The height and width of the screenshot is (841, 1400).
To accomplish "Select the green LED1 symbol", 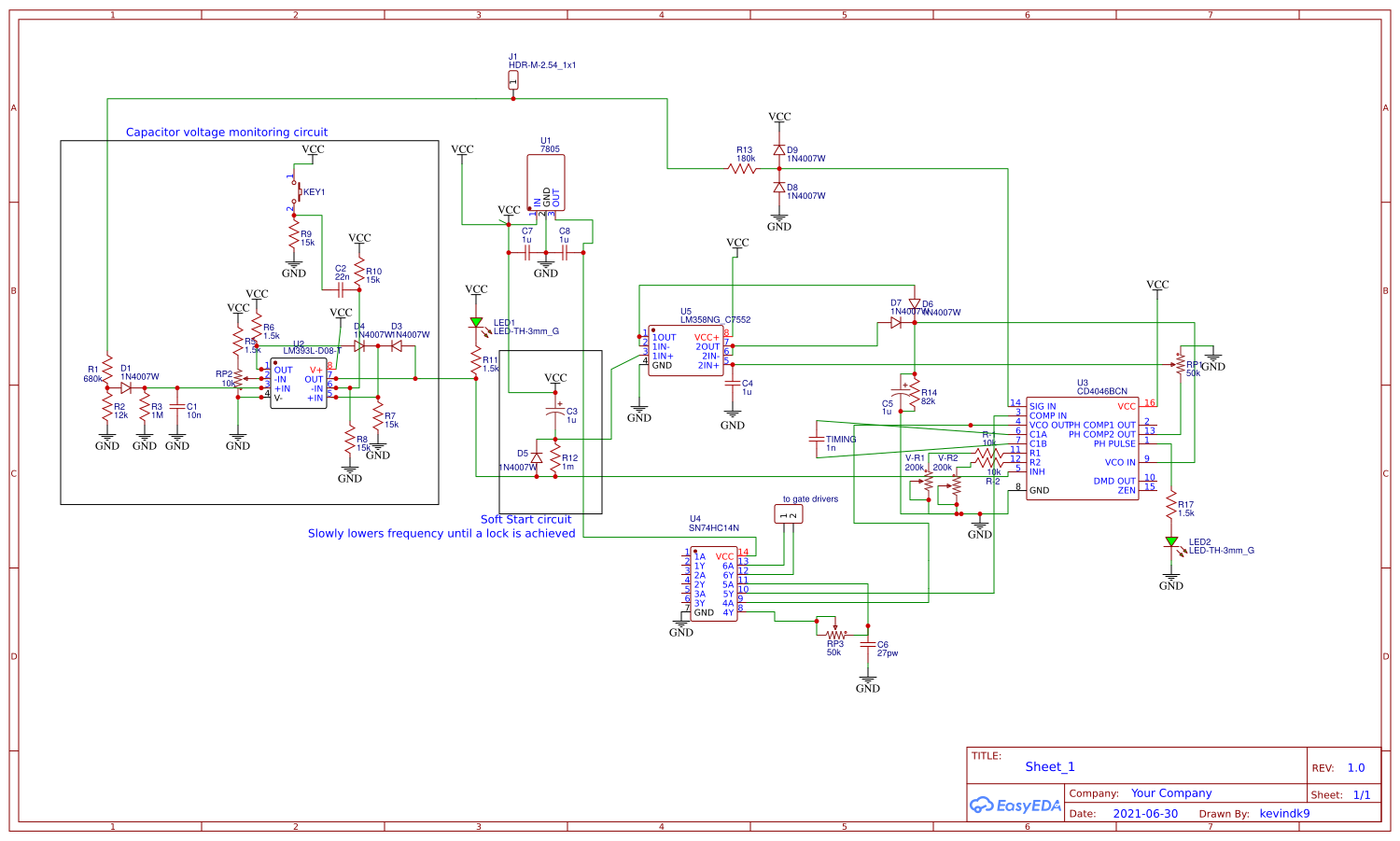I will click(x=476, y=324).
